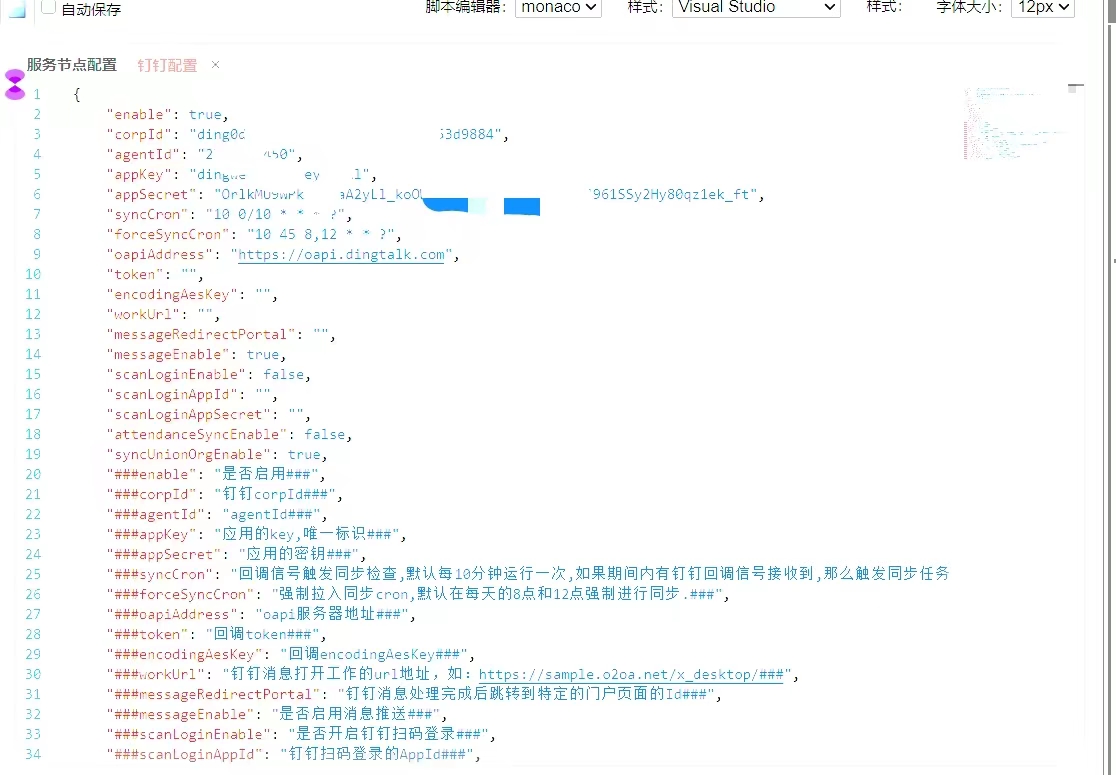The width and height of the screenshot is (1116, 775).
Task: Click the 回调encodingAesKey### text
Action: 374,653
